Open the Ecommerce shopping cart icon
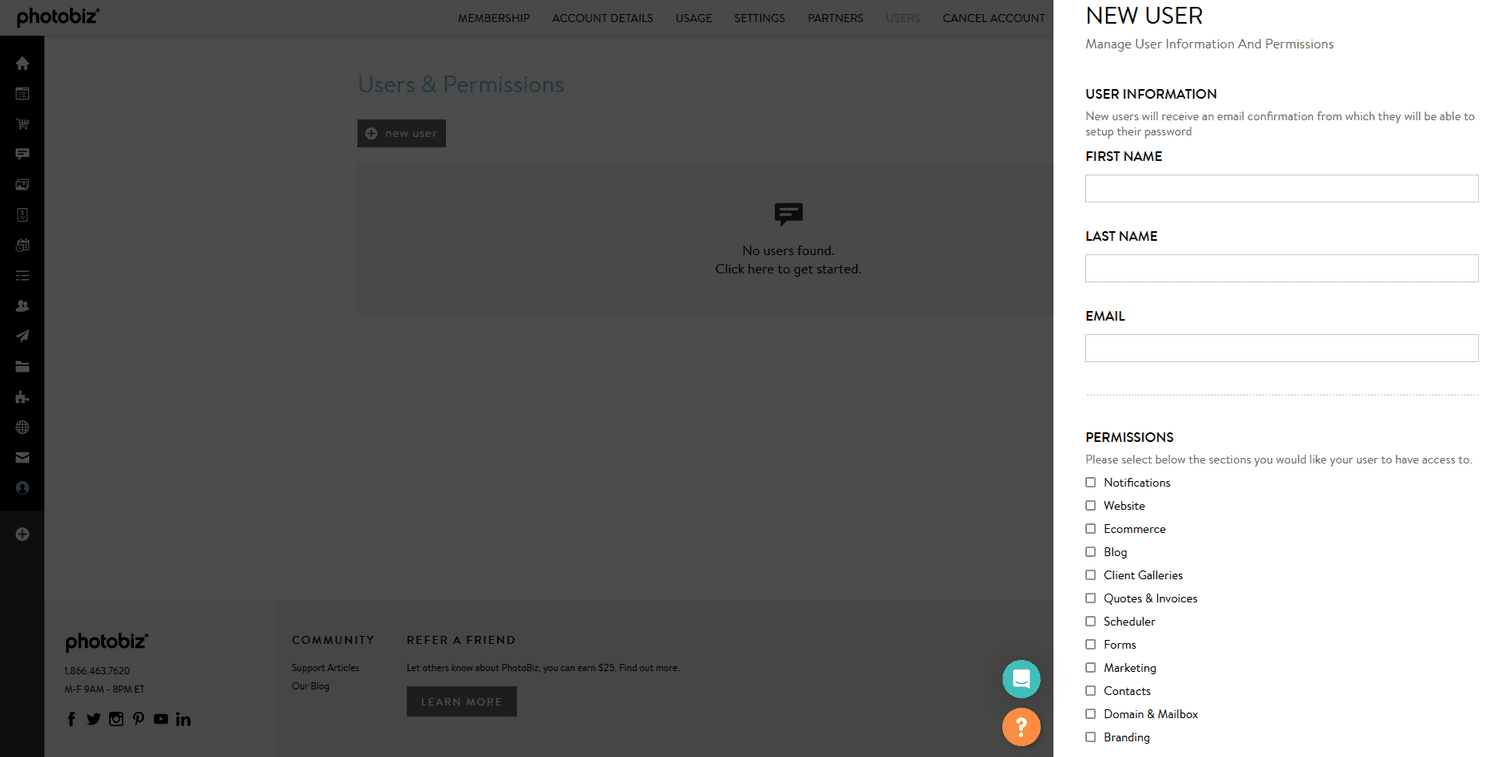This screenshot has width=1500, height=757. 22,124
